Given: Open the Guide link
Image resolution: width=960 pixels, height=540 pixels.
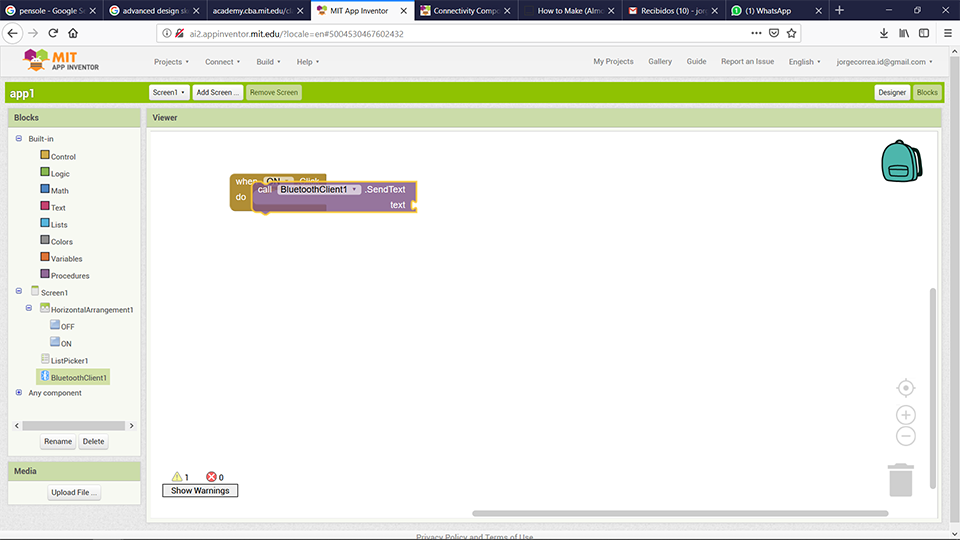Looking at the screenshot, I should [696, 61].
